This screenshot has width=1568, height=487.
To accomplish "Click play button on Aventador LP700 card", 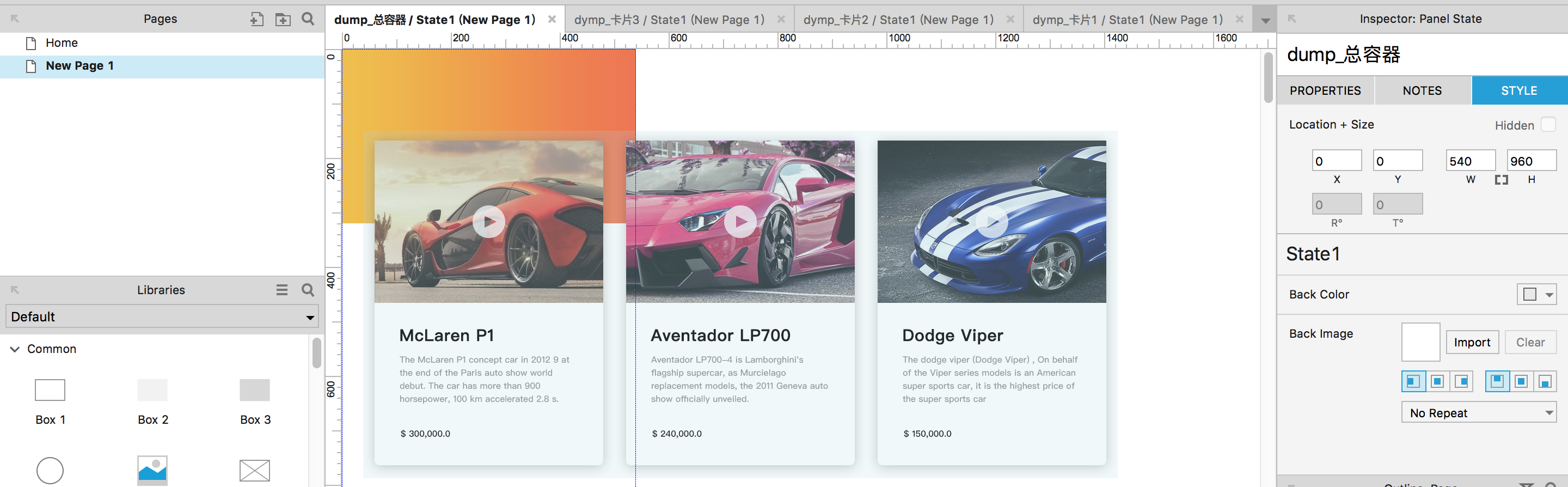I will click(740, 222).
